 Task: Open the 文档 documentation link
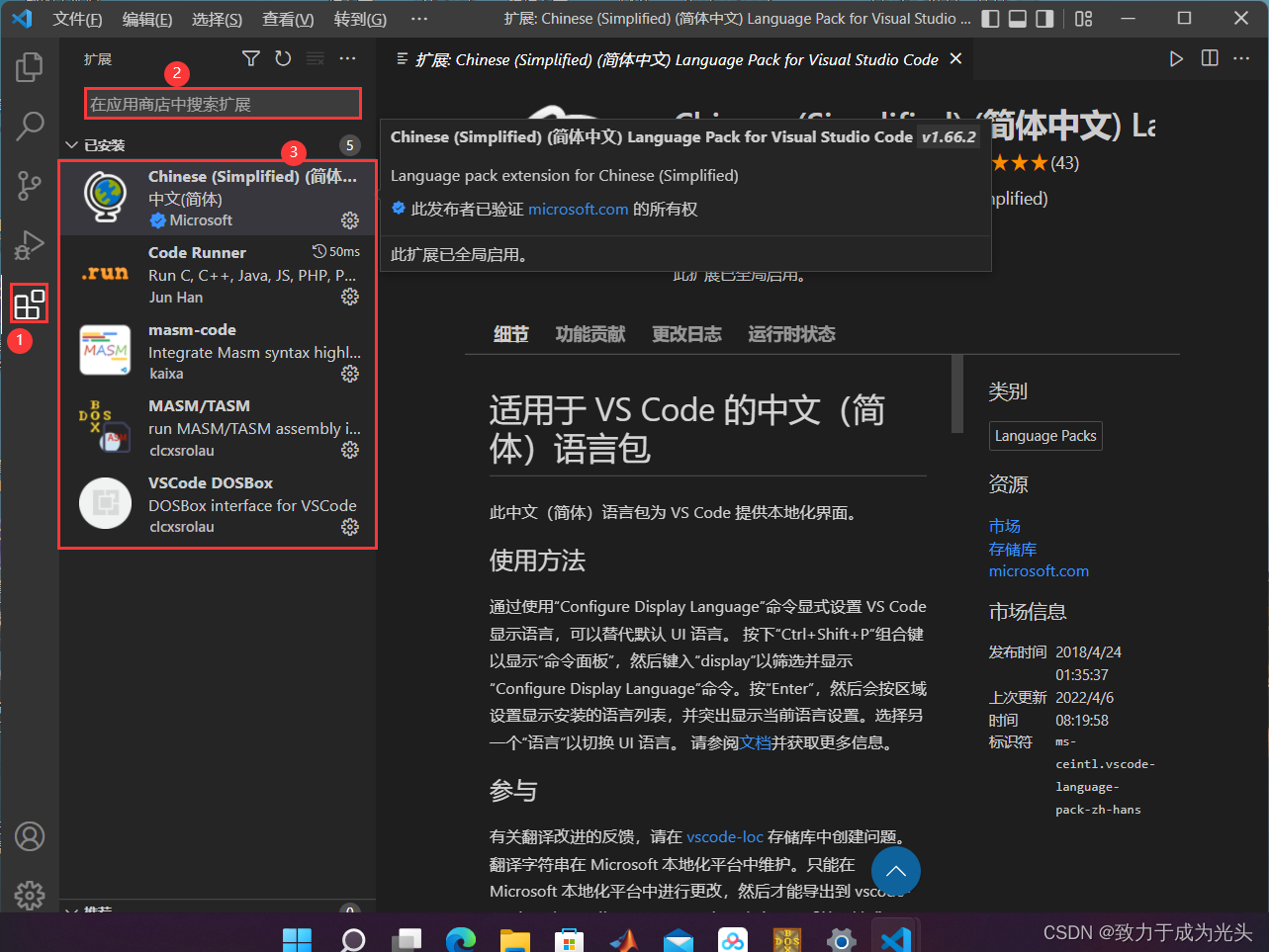(756, 742)
